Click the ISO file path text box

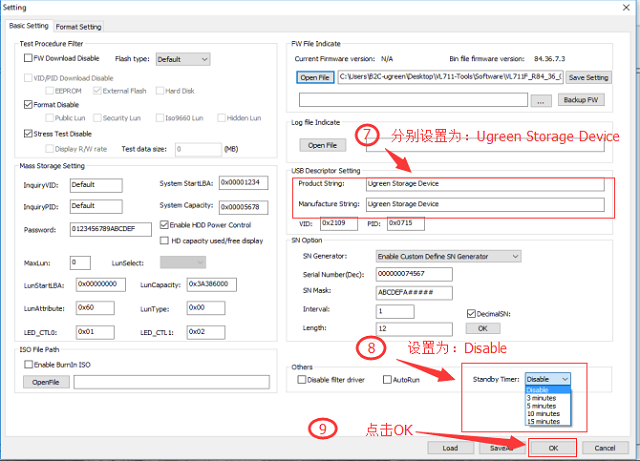(x=171, y=382)
